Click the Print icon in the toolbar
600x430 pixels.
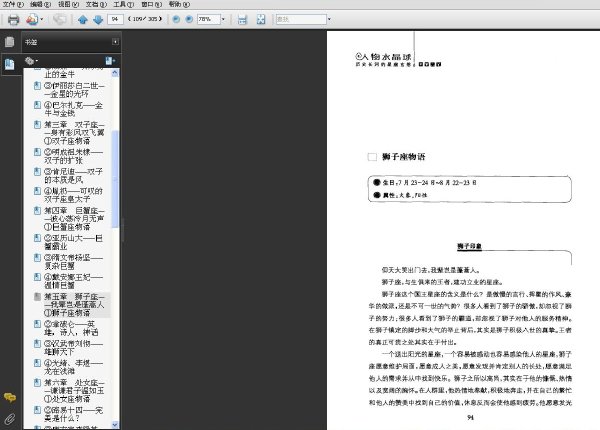pos(13,19)
